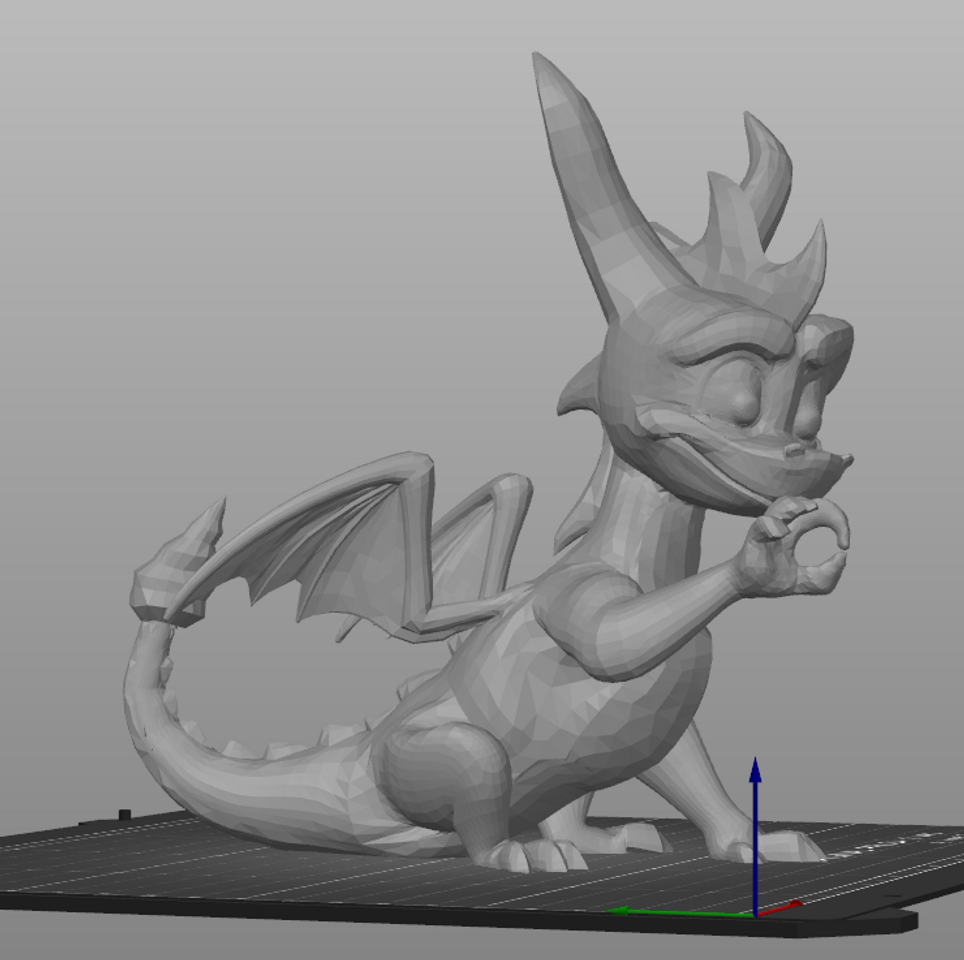Click the origin point of the axis gizmo
This screenshot has height=960, width=964.
coord(755,917)
